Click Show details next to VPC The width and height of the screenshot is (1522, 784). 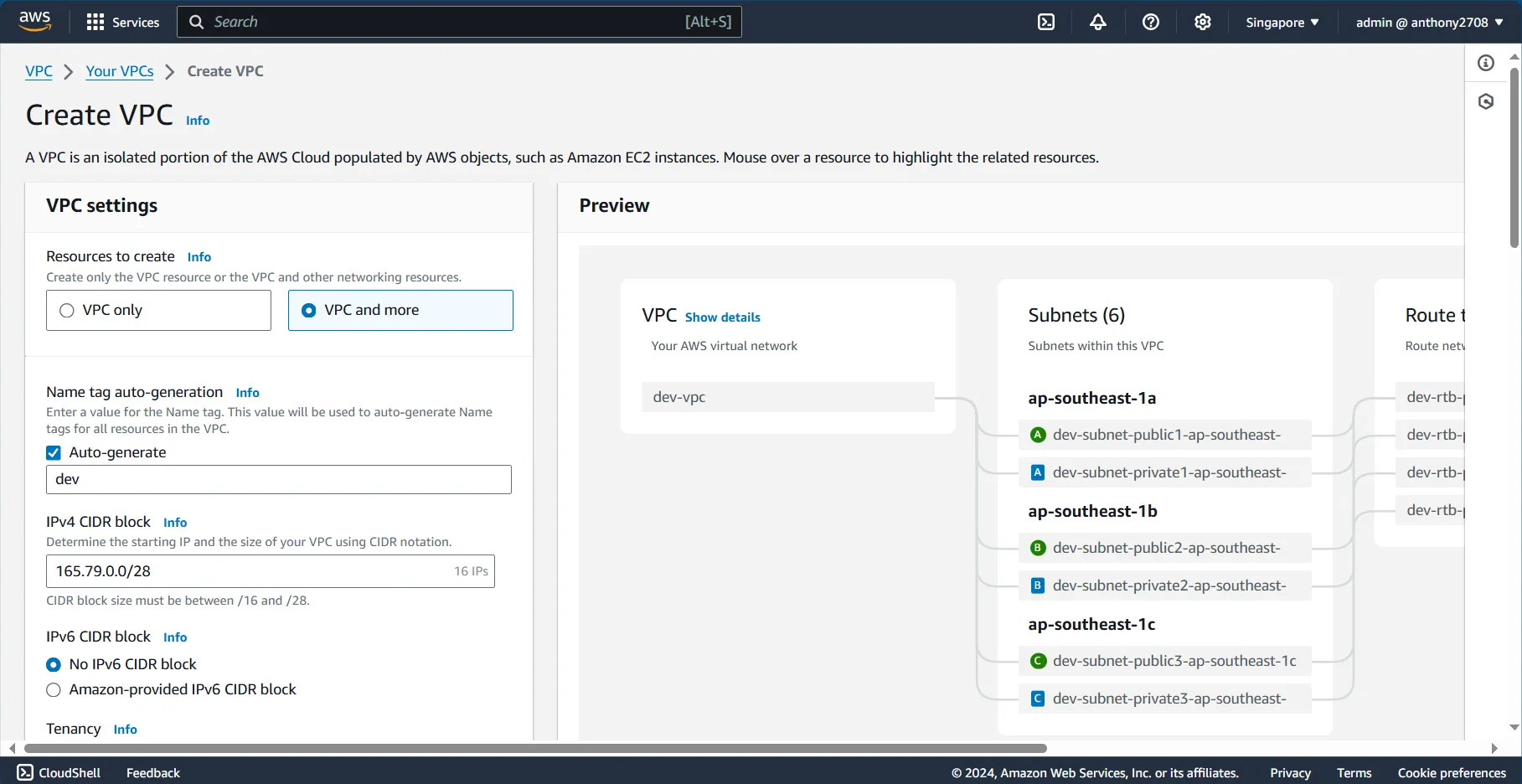click(x=723, y=317)
